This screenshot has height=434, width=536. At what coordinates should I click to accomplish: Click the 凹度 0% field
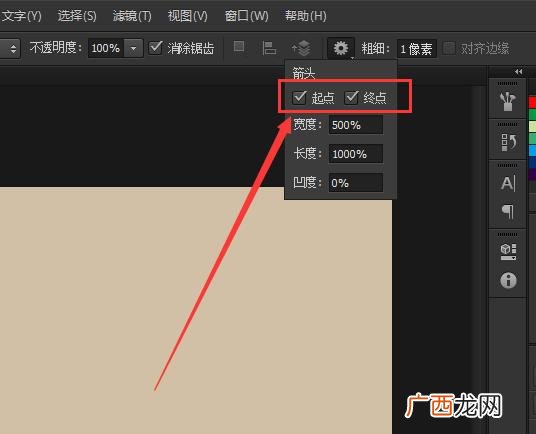tap(356, 183)
